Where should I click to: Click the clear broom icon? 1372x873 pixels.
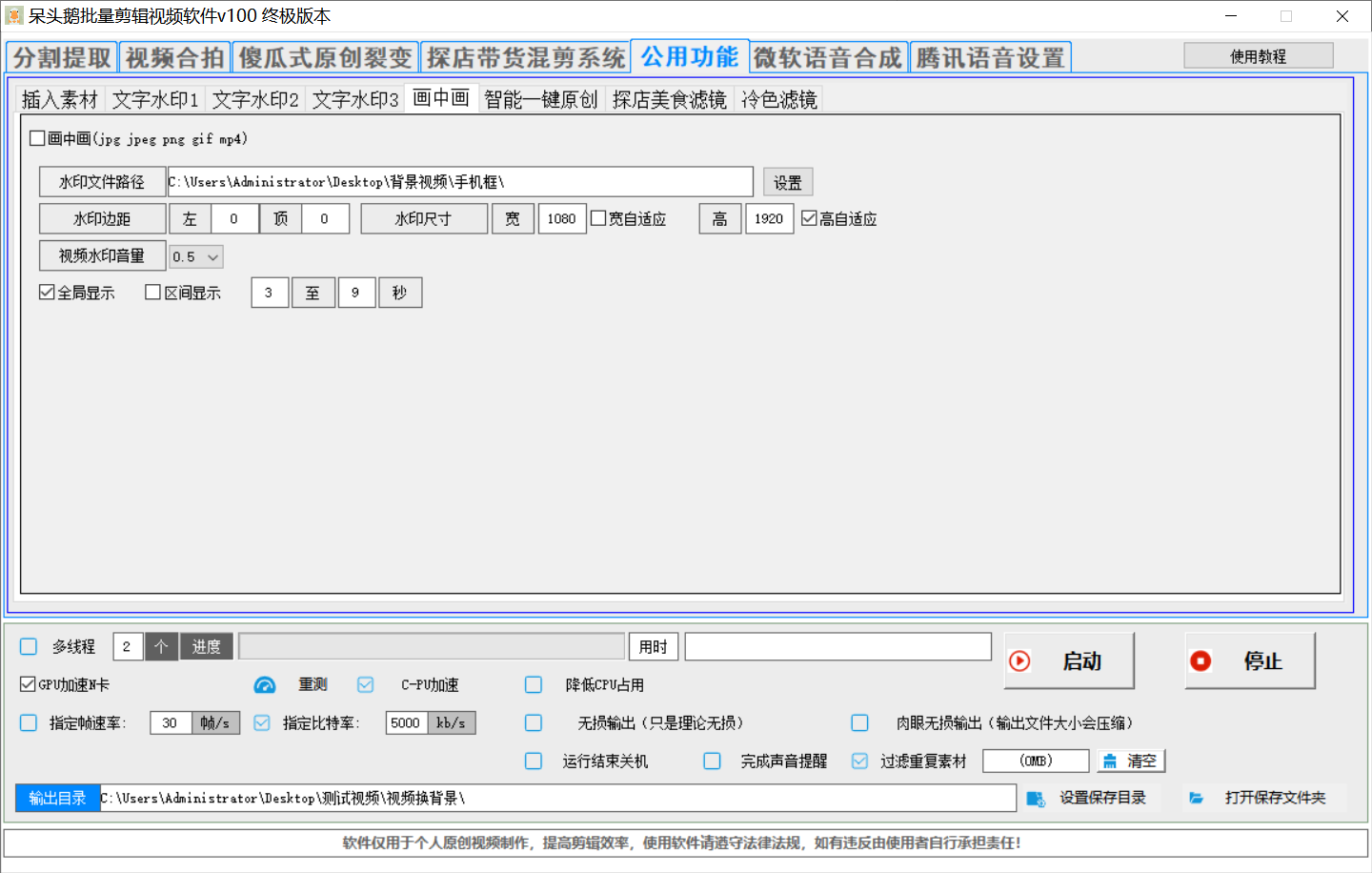click(x=1110, y=761)
